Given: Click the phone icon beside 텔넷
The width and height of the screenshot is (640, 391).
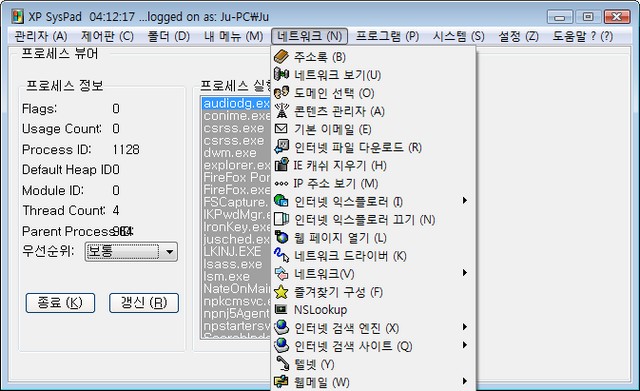Looking at the screenshot, I should pos(282,364).
